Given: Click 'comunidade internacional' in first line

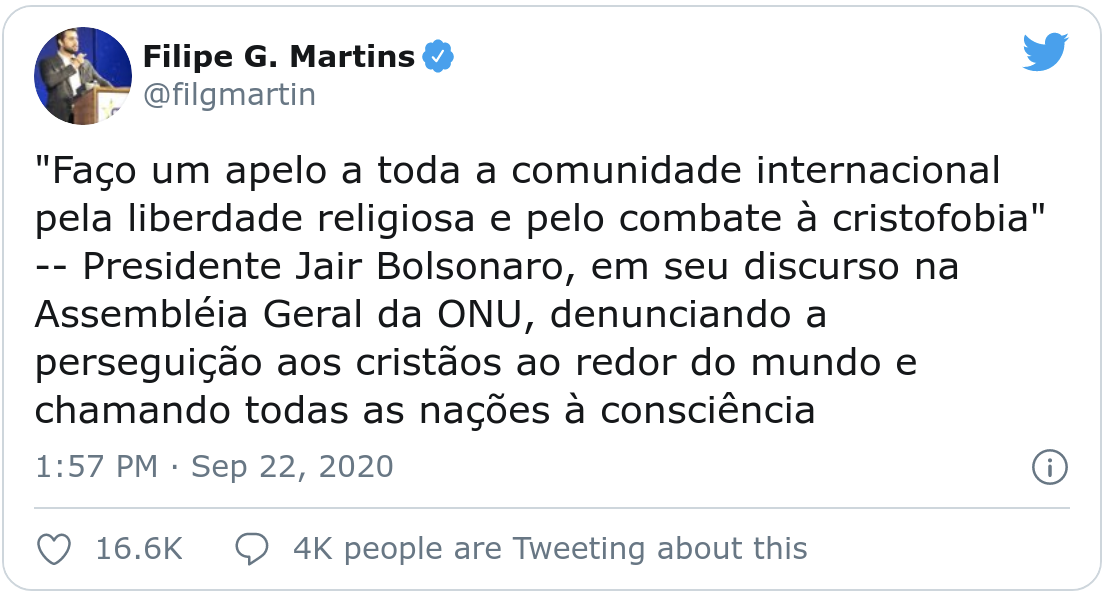Looking at the screenshot, I should tap(755, 170).
